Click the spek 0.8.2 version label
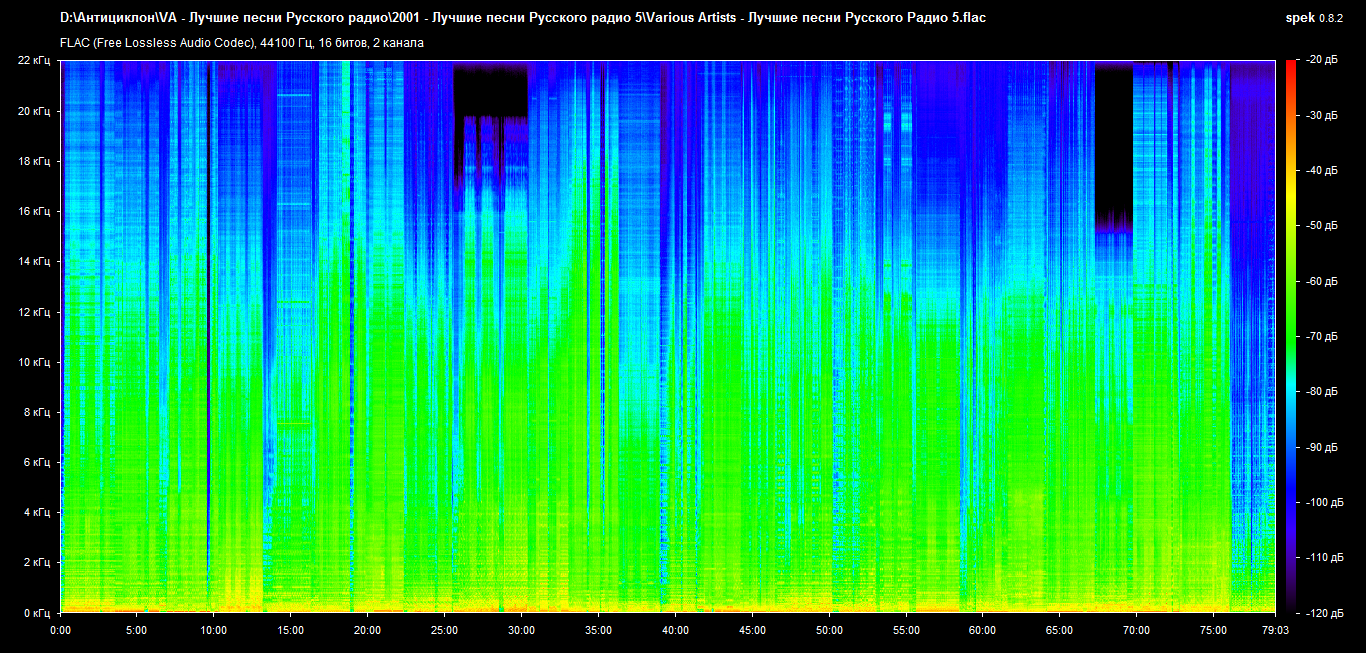This screenshot has width=1366, height=653. (1314, 18)
